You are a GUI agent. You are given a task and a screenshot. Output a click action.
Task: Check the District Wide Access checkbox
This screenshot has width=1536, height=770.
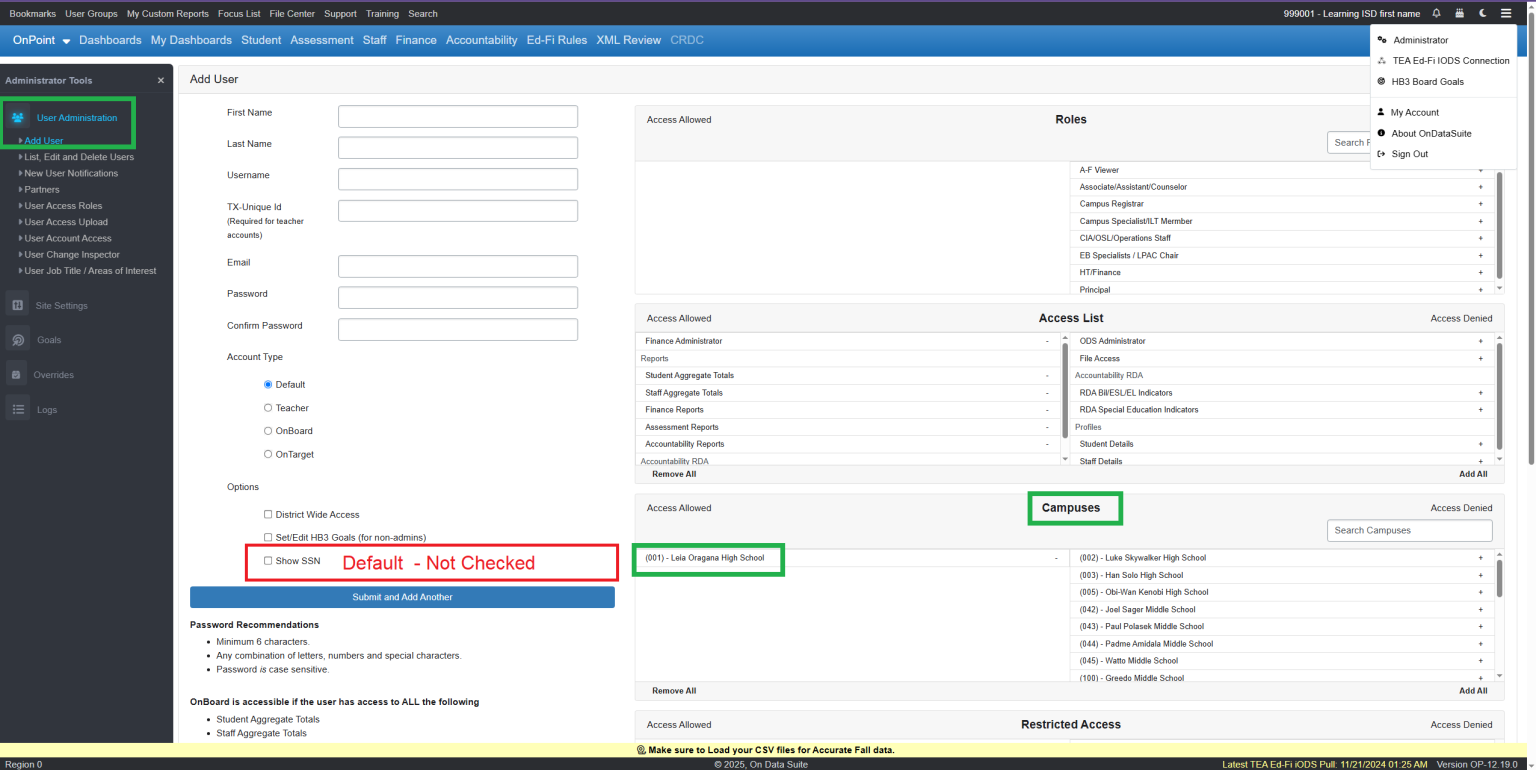click(268, 514)
